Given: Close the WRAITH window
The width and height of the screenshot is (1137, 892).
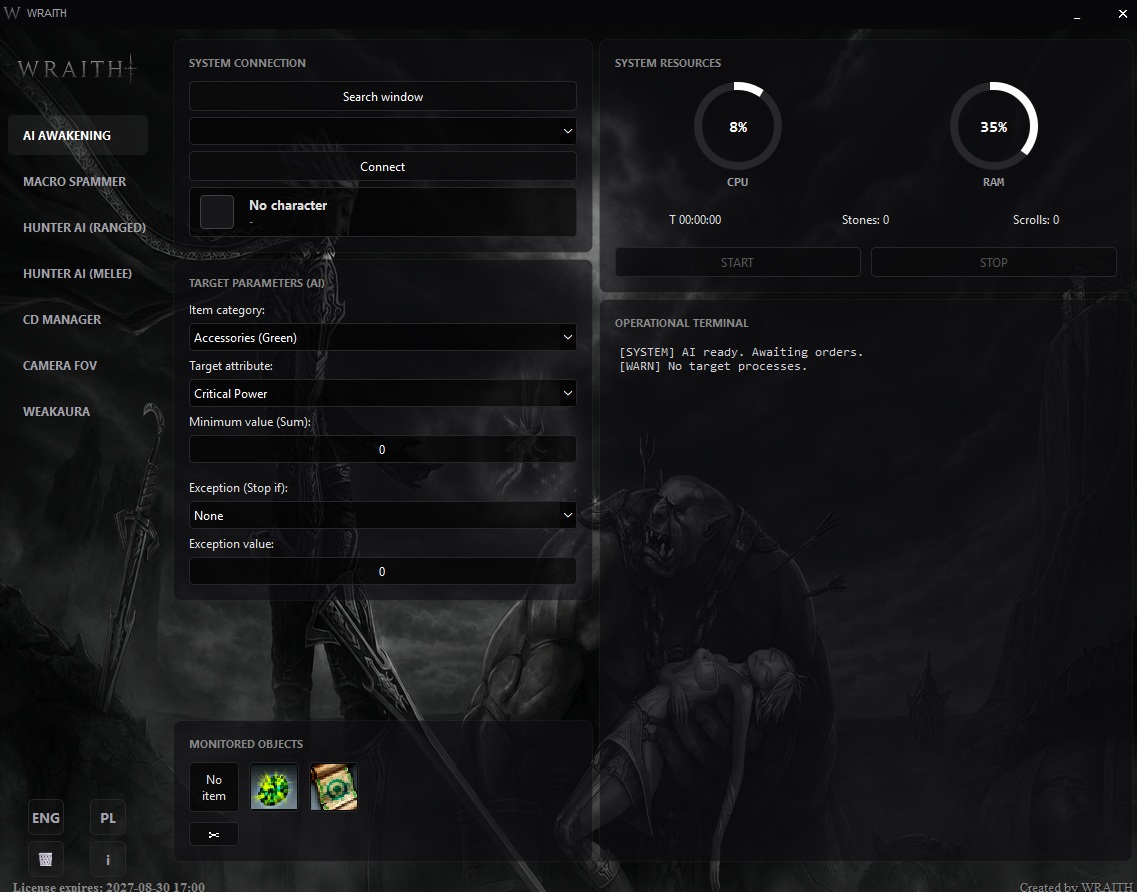Looking at the screenshot, I should (1122, 14).
